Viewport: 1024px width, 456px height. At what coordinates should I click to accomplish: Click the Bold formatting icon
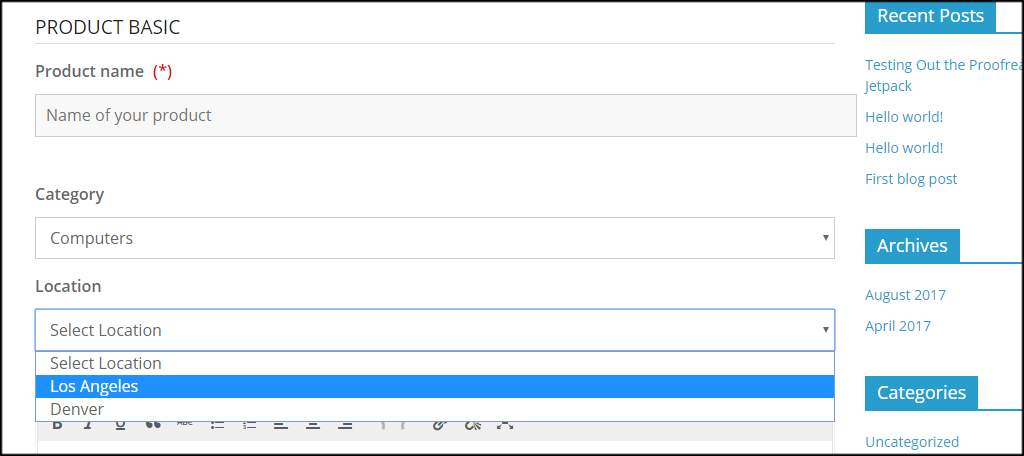(x=57, y=425)
